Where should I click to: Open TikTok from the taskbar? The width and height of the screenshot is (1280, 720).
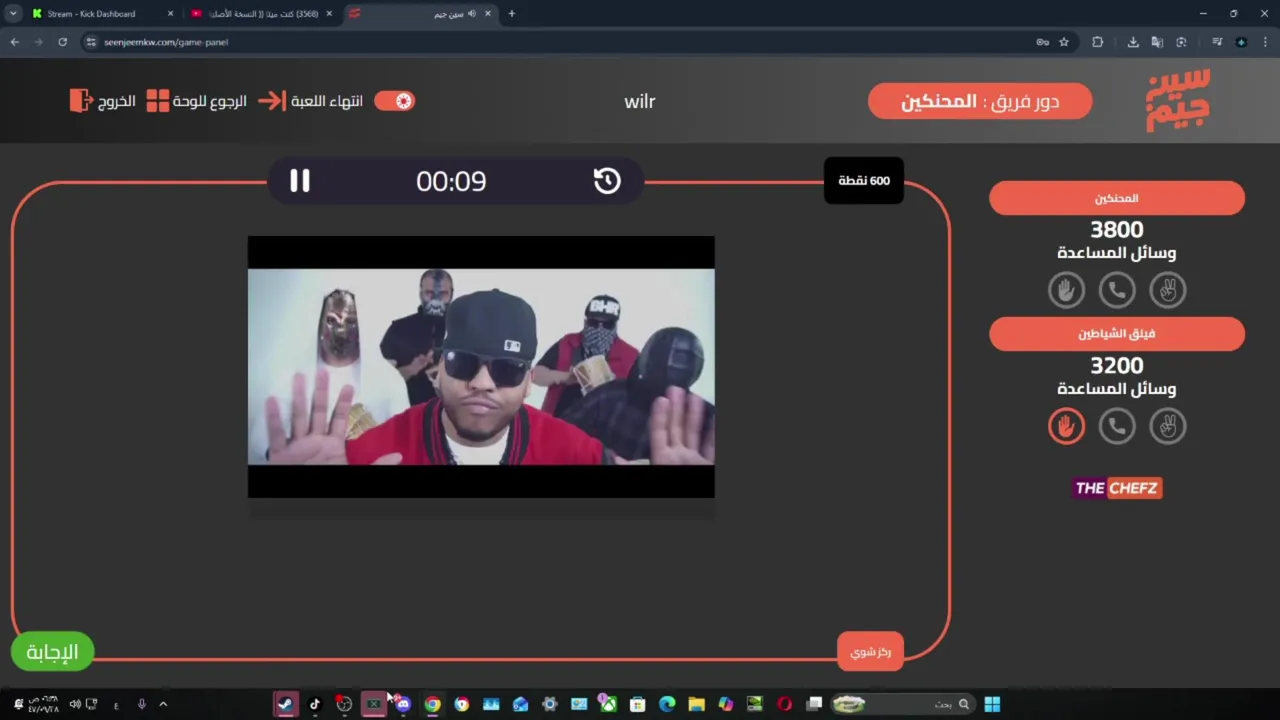click(x=315, y=704)
